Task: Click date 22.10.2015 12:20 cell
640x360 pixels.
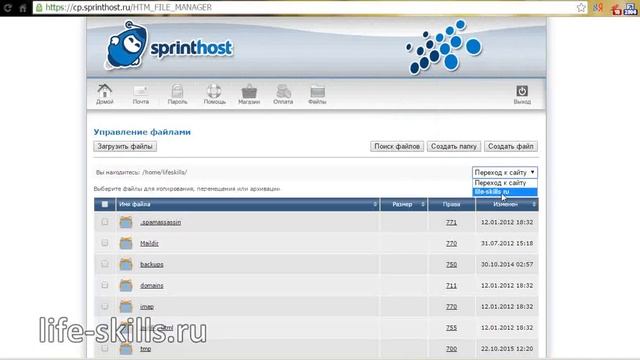Action: pyautogui.click(x=507, y=349)
